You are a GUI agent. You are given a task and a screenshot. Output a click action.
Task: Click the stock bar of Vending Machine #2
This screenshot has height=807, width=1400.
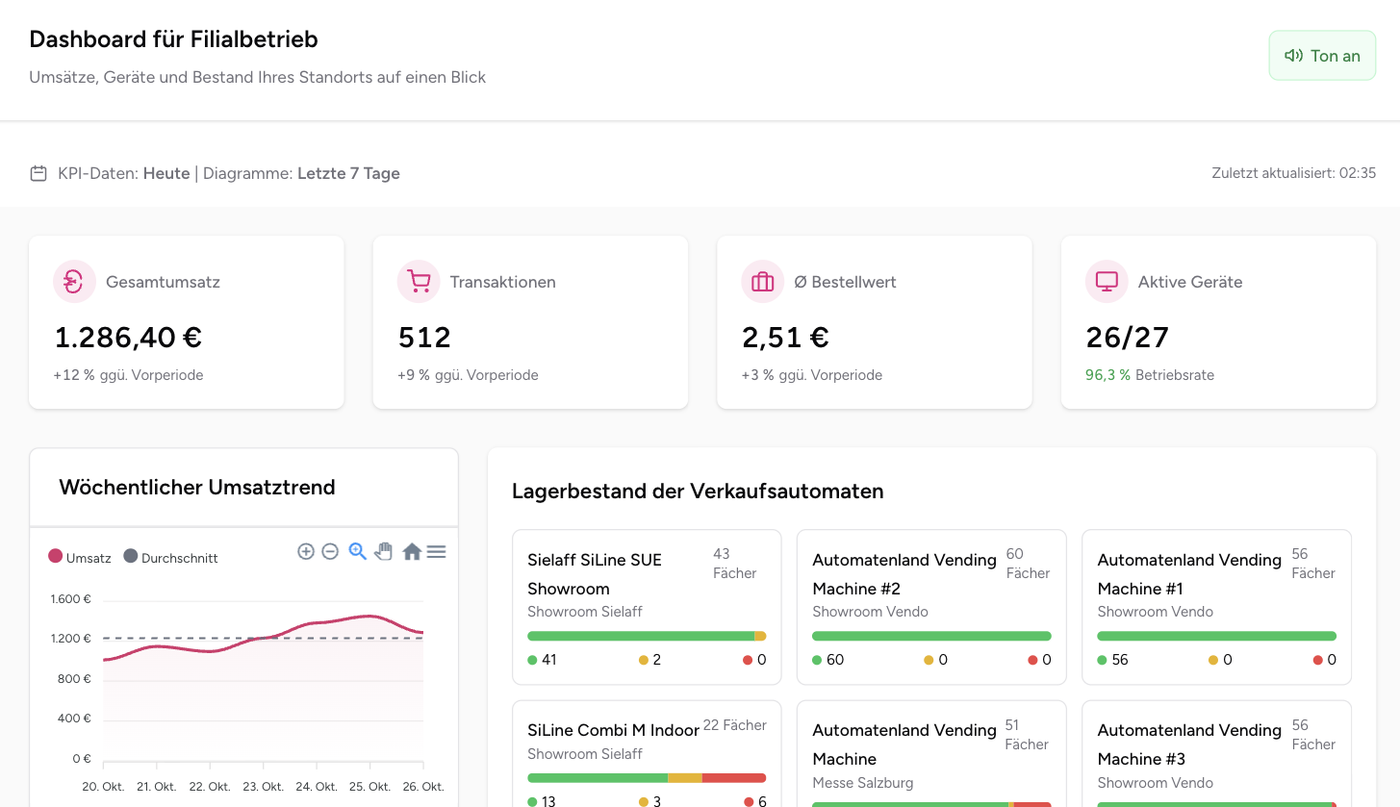pyautogui.click(x=931, y=636)
